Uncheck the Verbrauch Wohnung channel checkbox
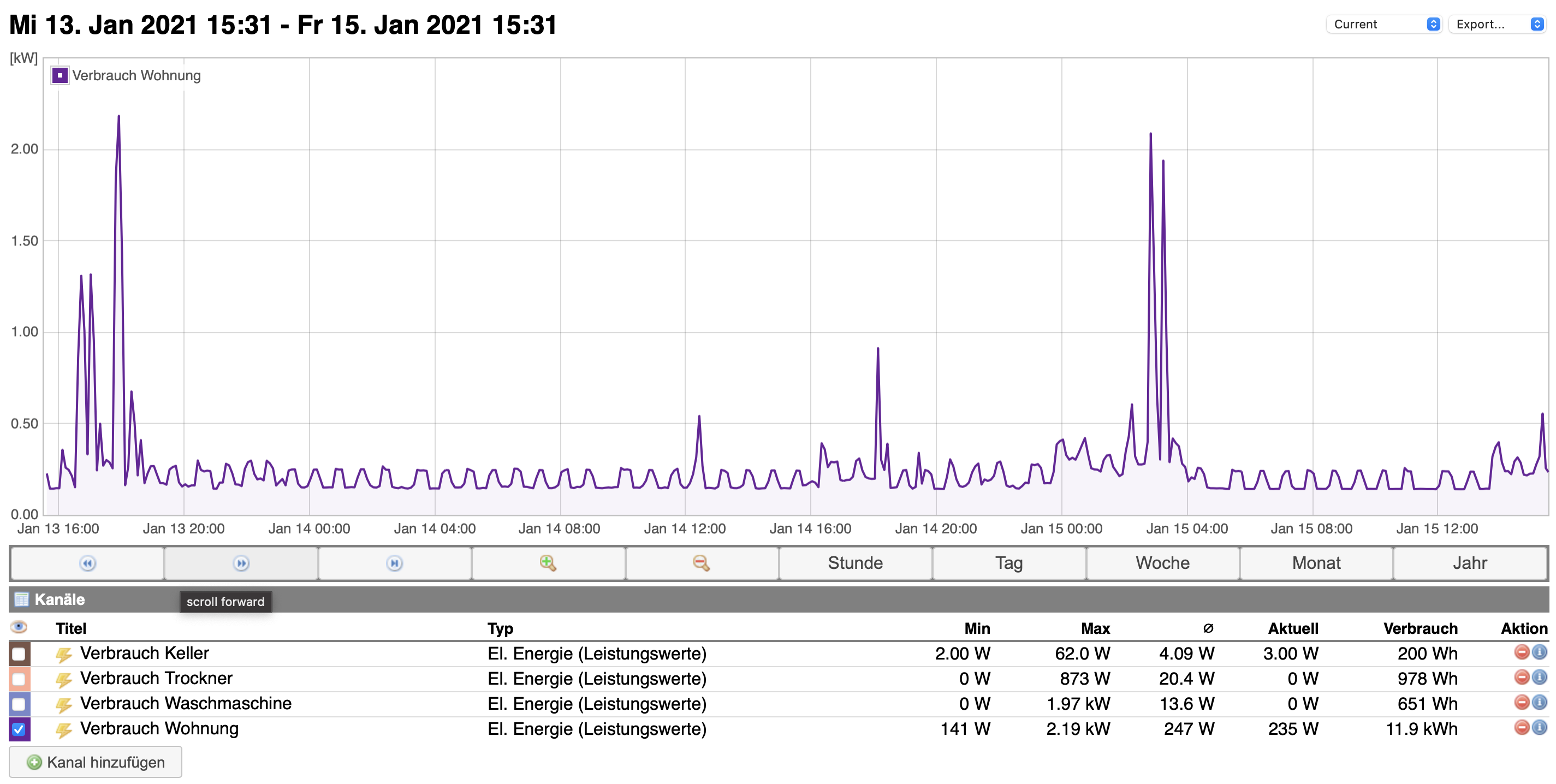 tap(19, 729)
